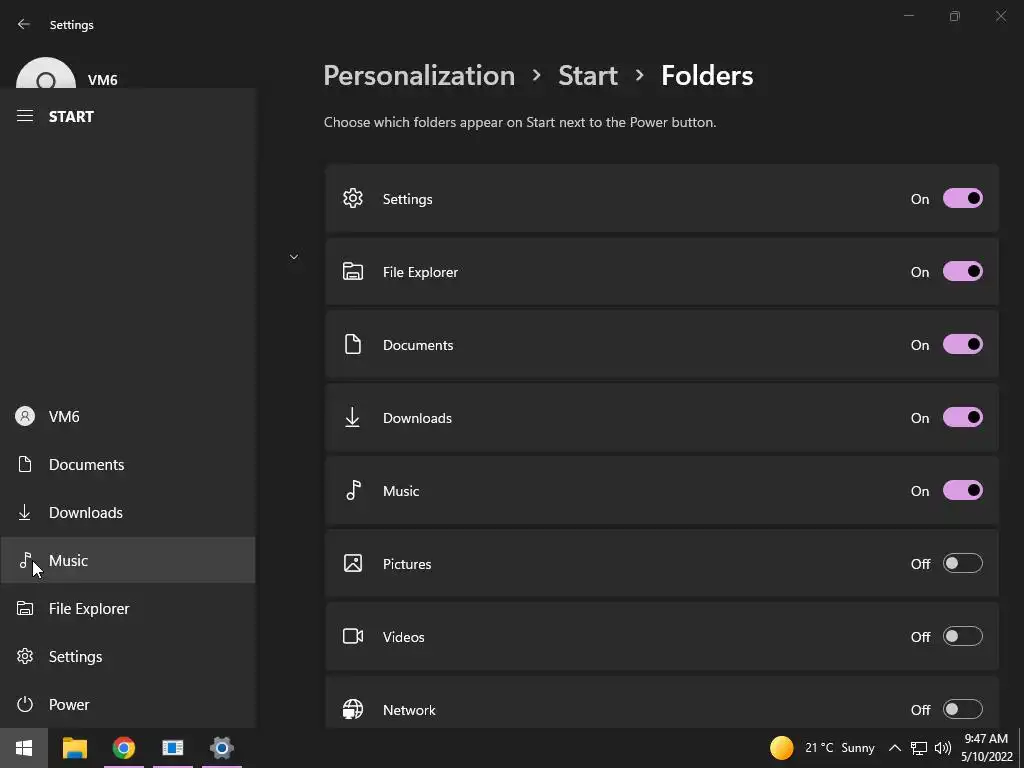Viewport: 1024px width, 768px height.
Task: Launch Google Chrome from taskbar
Action: [x=124, y=748]
